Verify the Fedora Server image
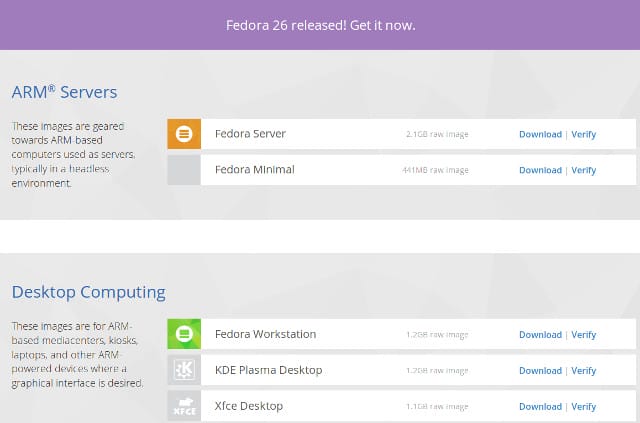The image size is (640, 423). tap(584, 134)
